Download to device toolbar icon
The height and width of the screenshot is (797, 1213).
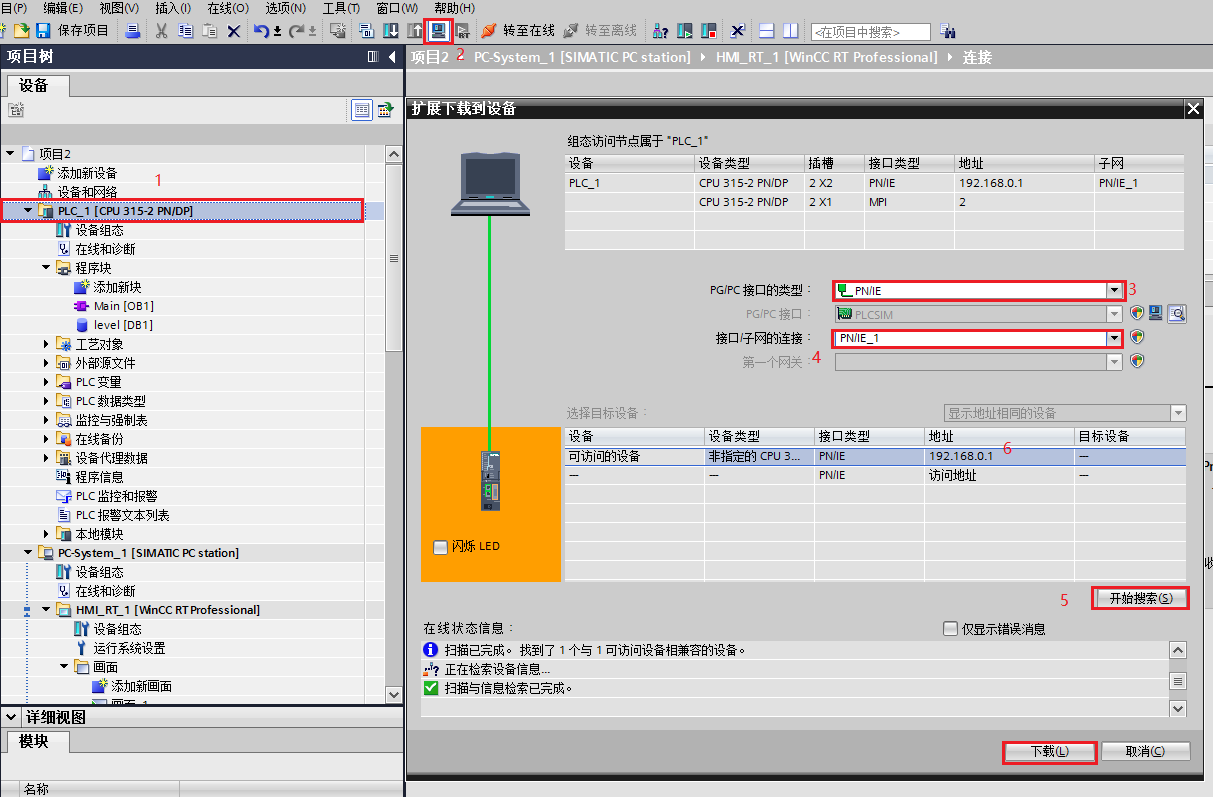pos(390,31)
